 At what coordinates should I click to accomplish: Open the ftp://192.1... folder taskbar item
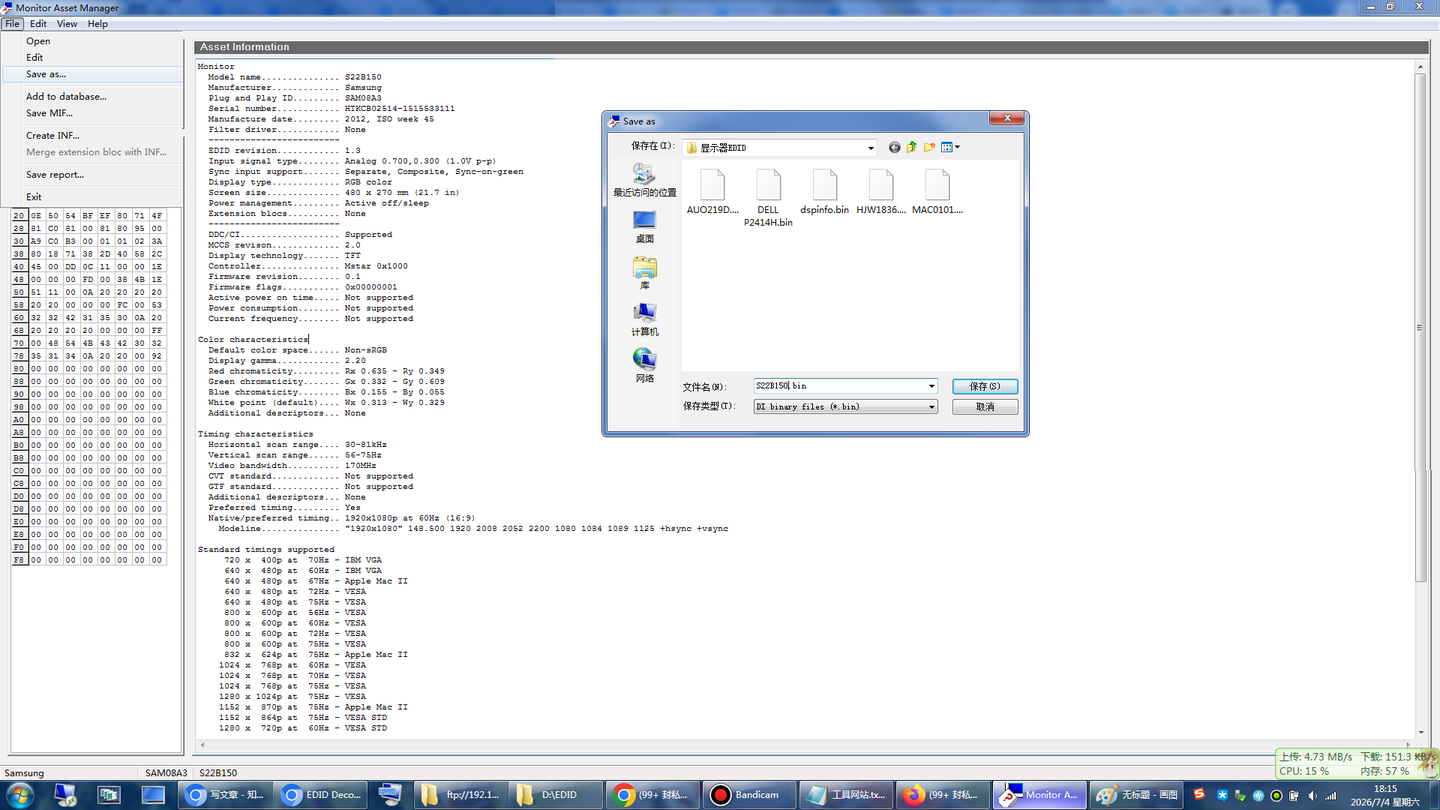click(x=462, y=795)
